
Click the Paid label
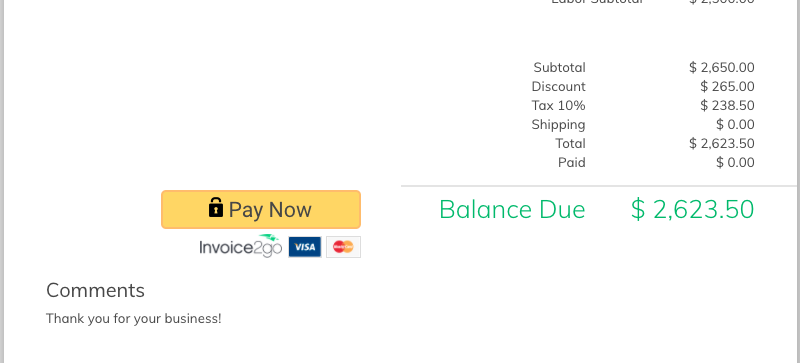tap(571, 162)
